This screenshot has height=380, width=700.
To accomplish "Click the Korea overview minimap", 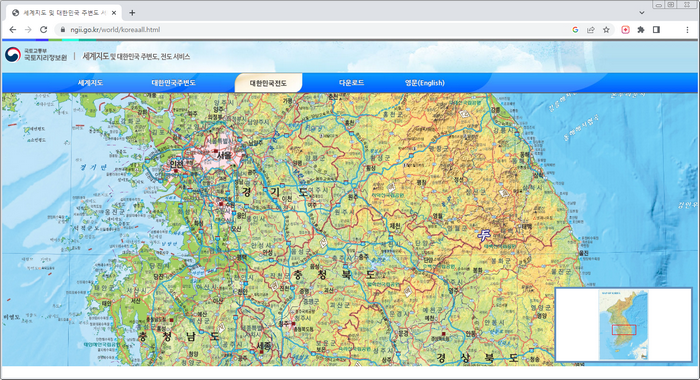I will [x=623, y=325].
